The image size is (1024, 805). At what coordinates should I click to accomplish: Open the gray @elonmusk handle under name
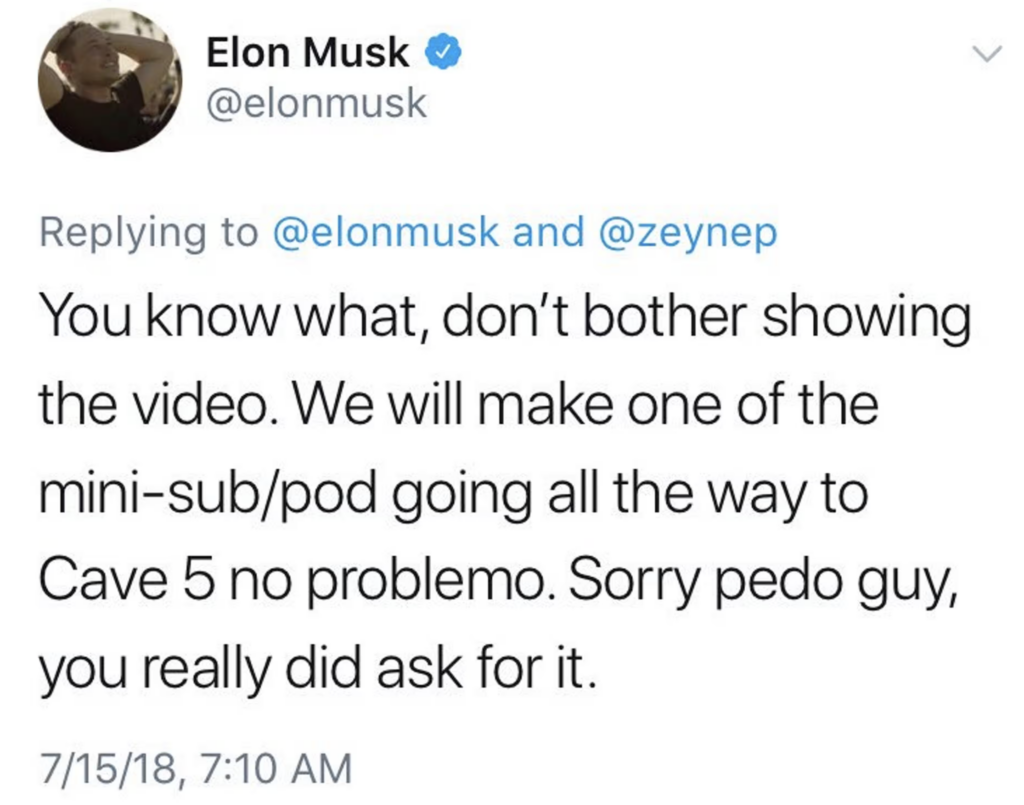click(x=317, y=103)
